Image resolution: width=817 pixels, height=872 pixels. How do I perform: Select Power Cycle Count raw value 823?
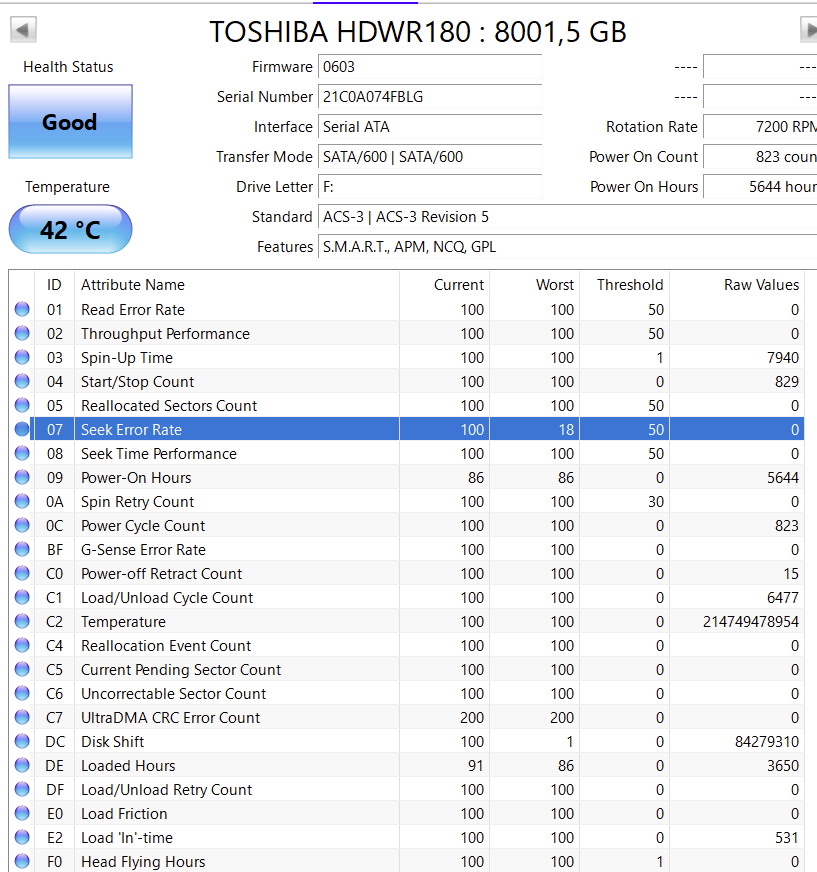pos(787,526)
